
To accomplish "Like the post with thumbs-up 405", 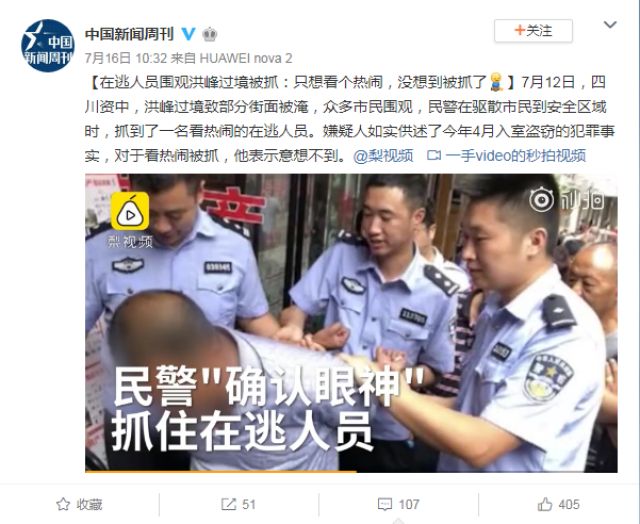I will click(x=545, y=504).
